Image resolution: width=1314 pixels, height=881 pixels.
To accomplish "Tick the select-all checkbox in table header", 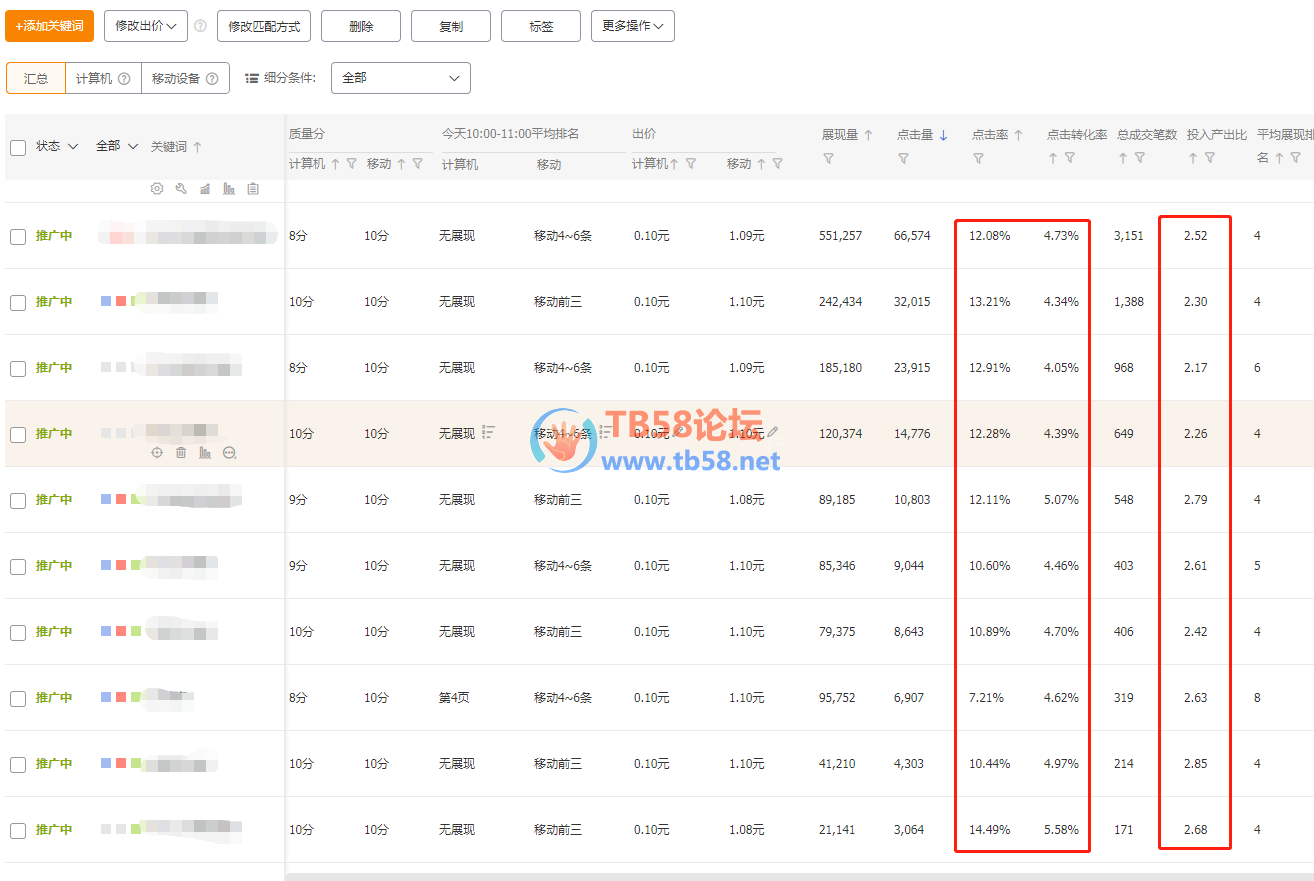I will click(18, 147).
